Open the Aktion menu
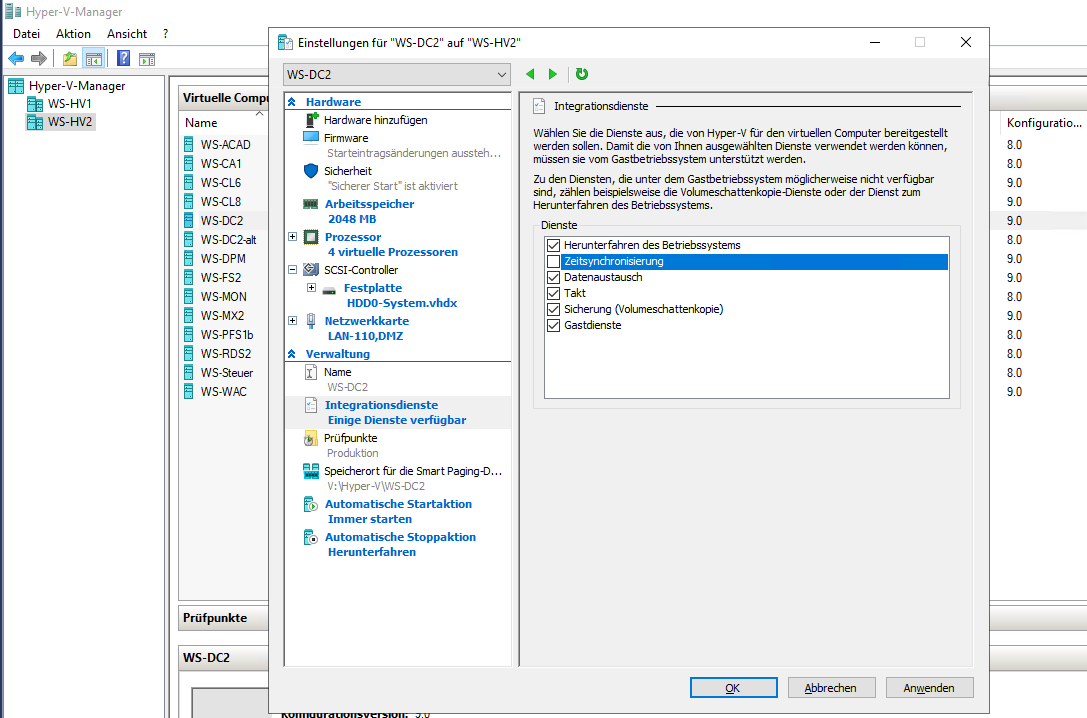Screen dimensions: 1087x718 tap(73, 34)
